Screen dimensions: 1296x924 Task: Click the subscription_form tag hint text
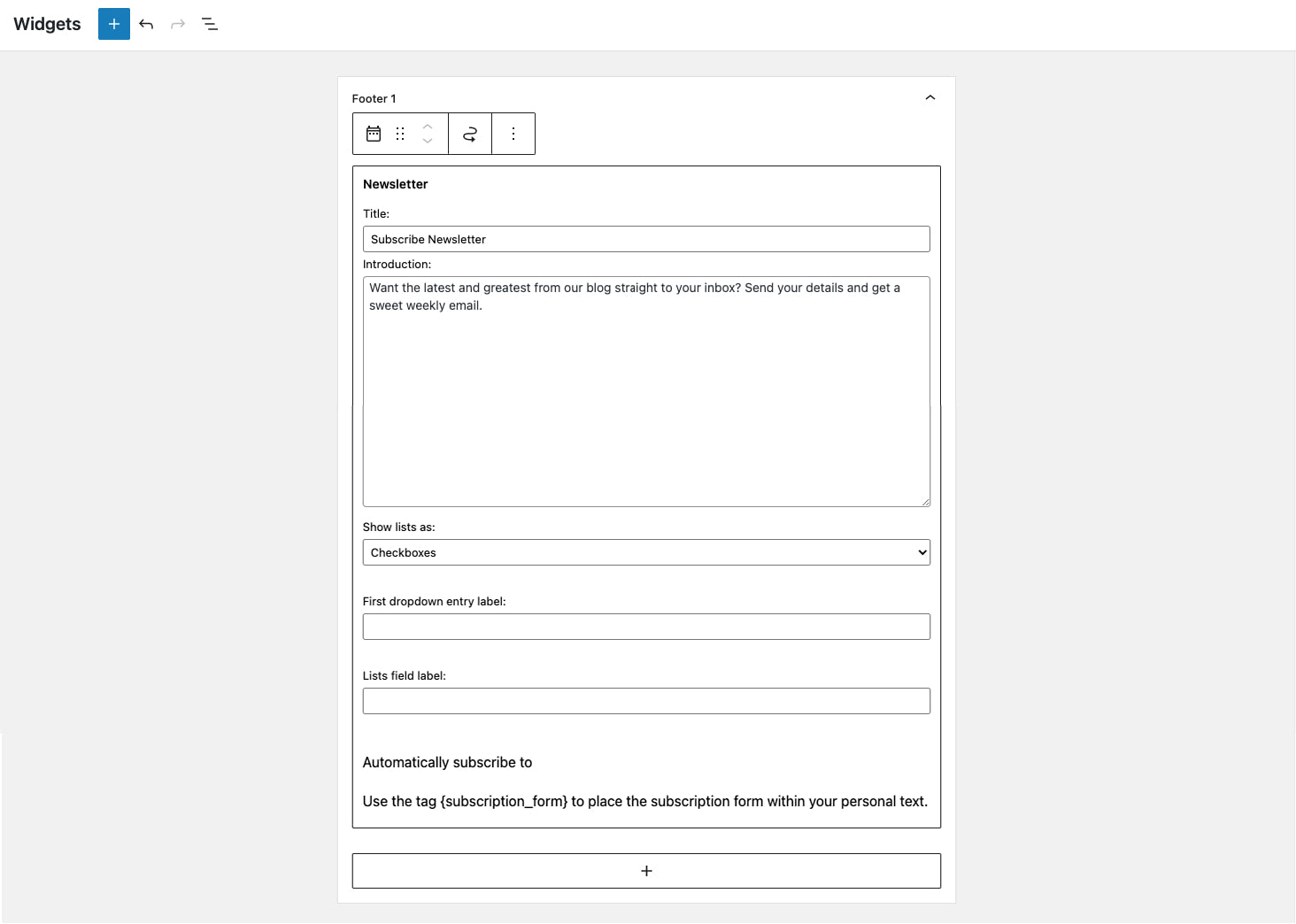click(x=645, y=801)
